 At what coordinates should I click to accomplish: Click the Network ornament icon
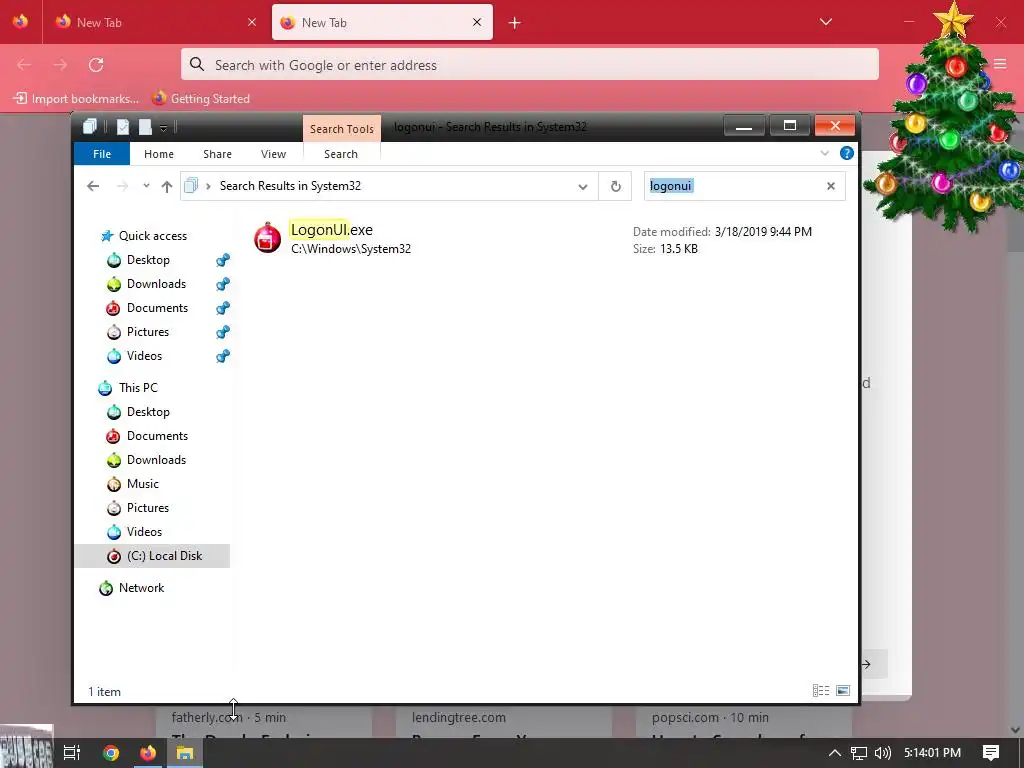pyautogui.click(x=105, y=588)
